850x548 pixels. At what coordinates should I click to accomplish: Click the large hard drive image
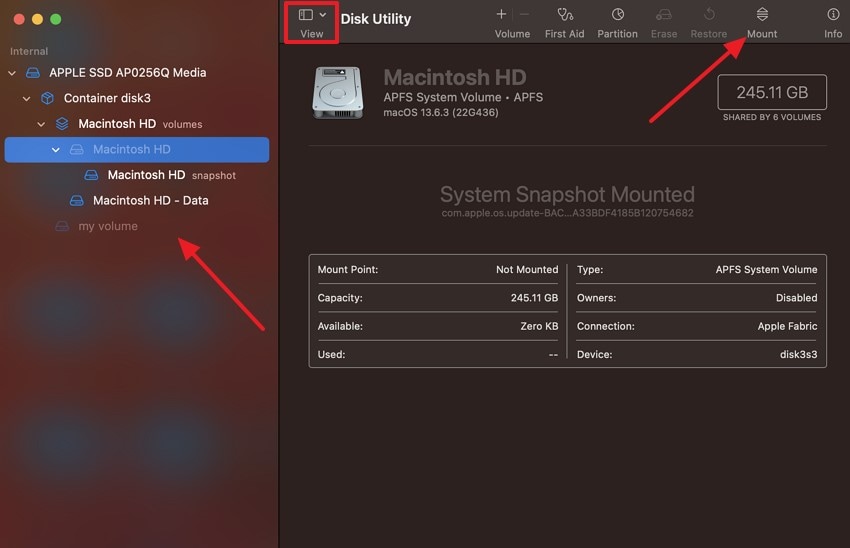[x=337, y=93]
